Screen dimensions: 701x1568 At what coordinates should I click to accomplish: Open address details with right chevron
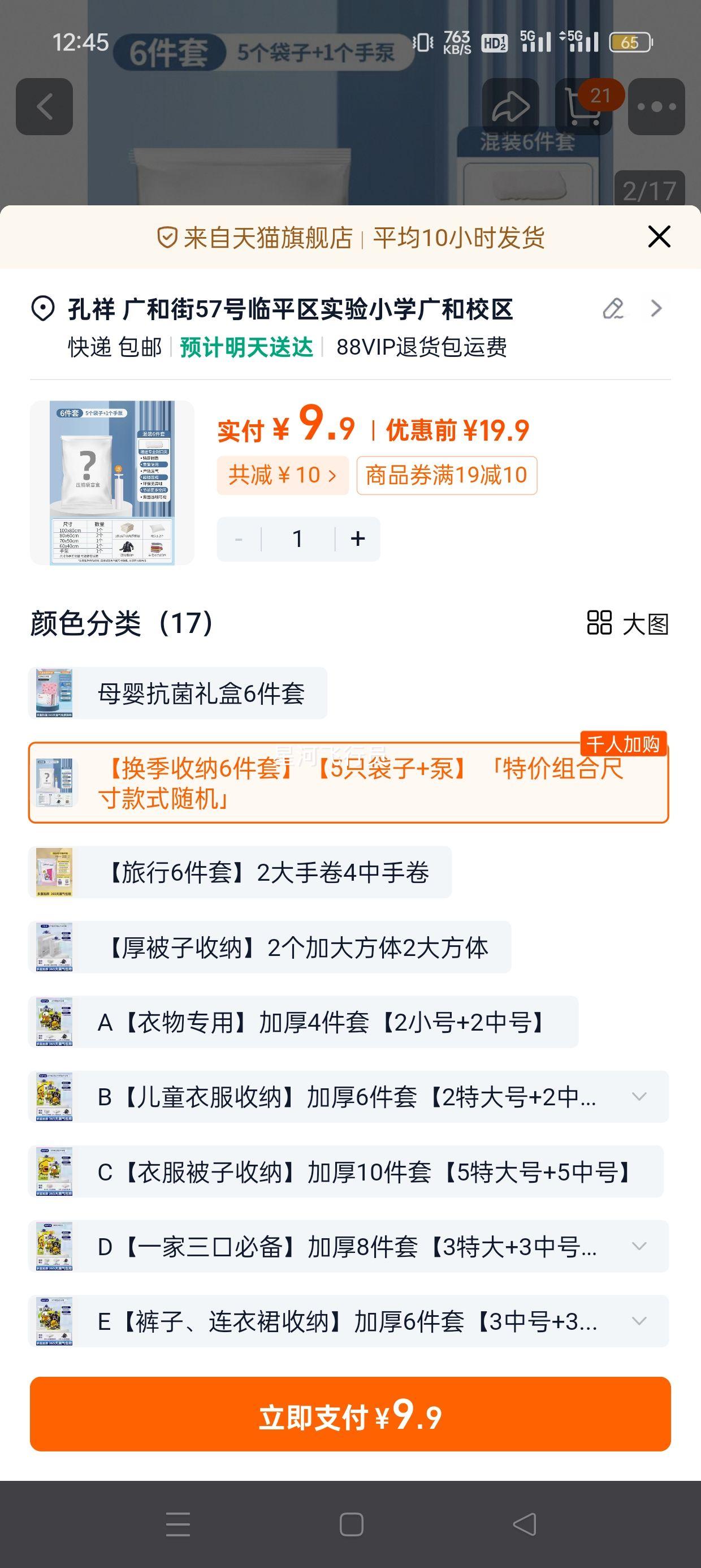656,309
